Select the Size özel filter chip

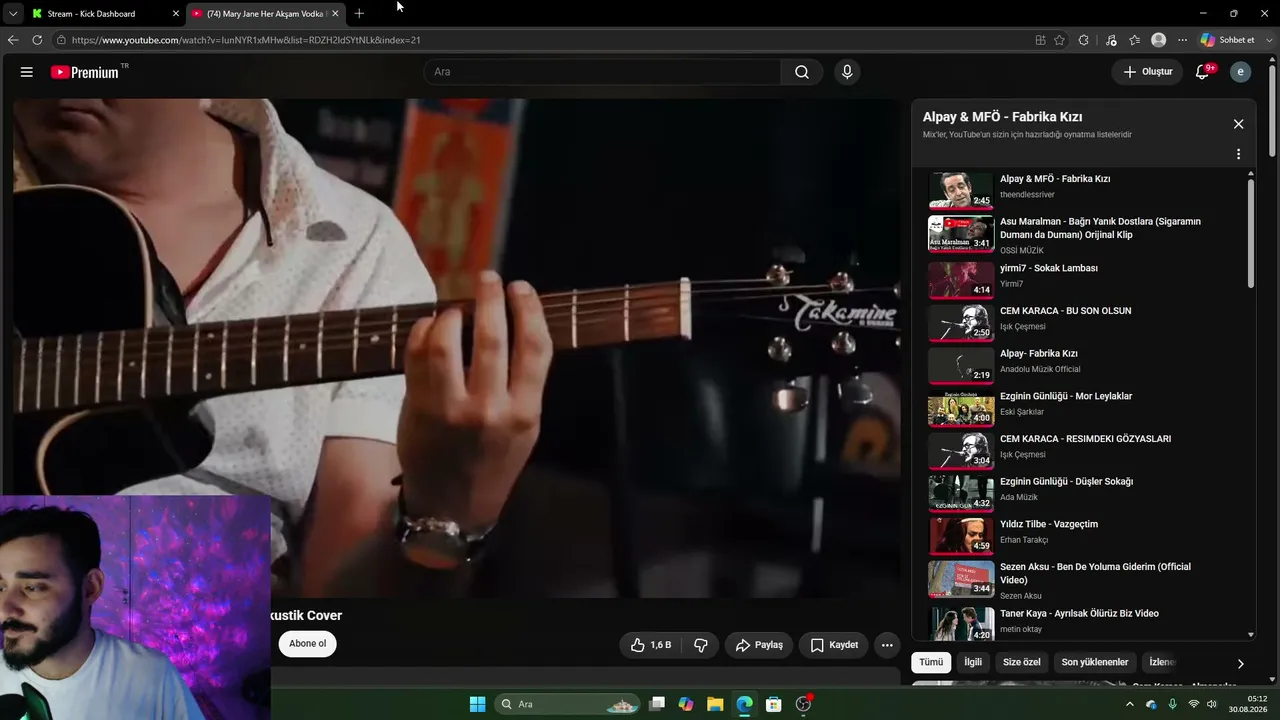click(1022, 662)
